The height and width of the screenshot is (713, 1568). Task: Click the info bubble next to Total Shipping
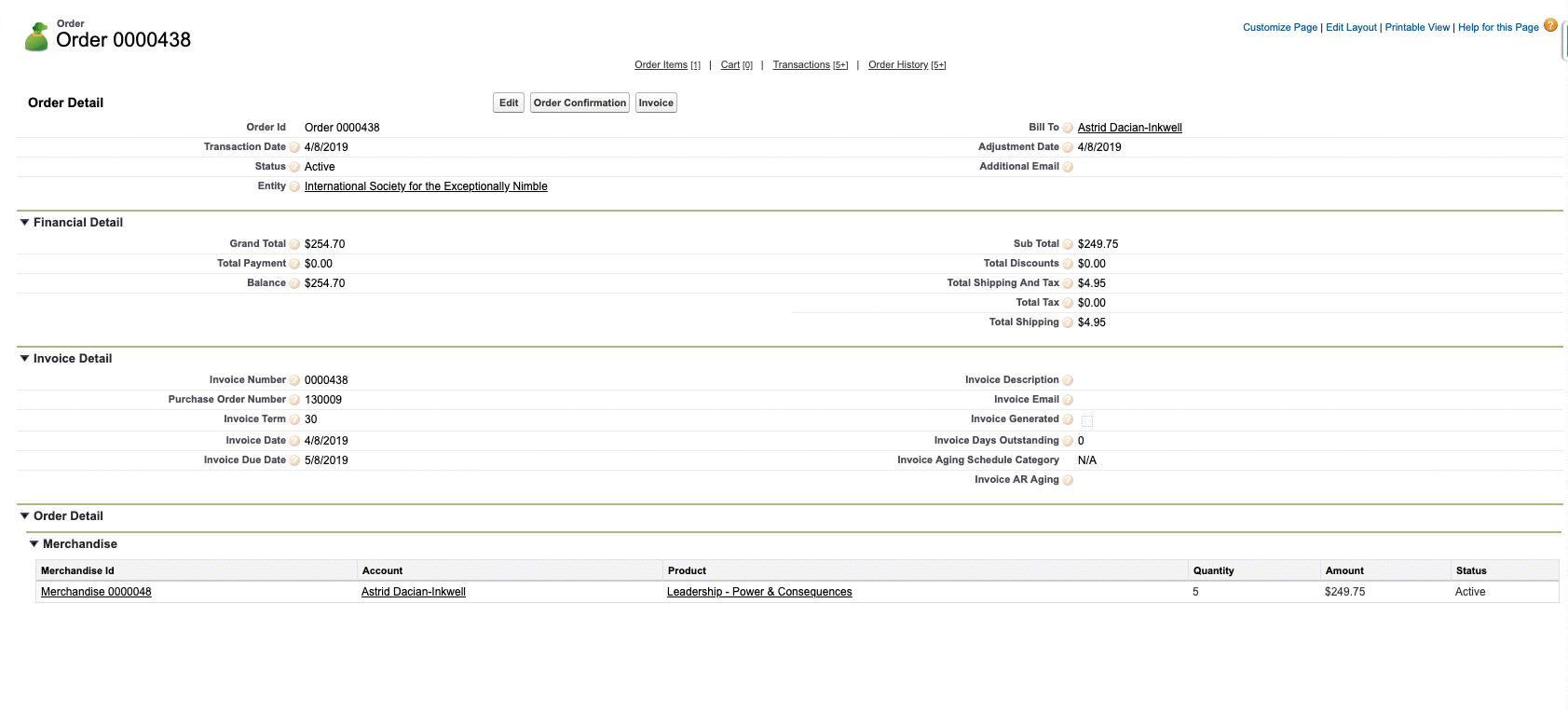tap(1068, 322)
